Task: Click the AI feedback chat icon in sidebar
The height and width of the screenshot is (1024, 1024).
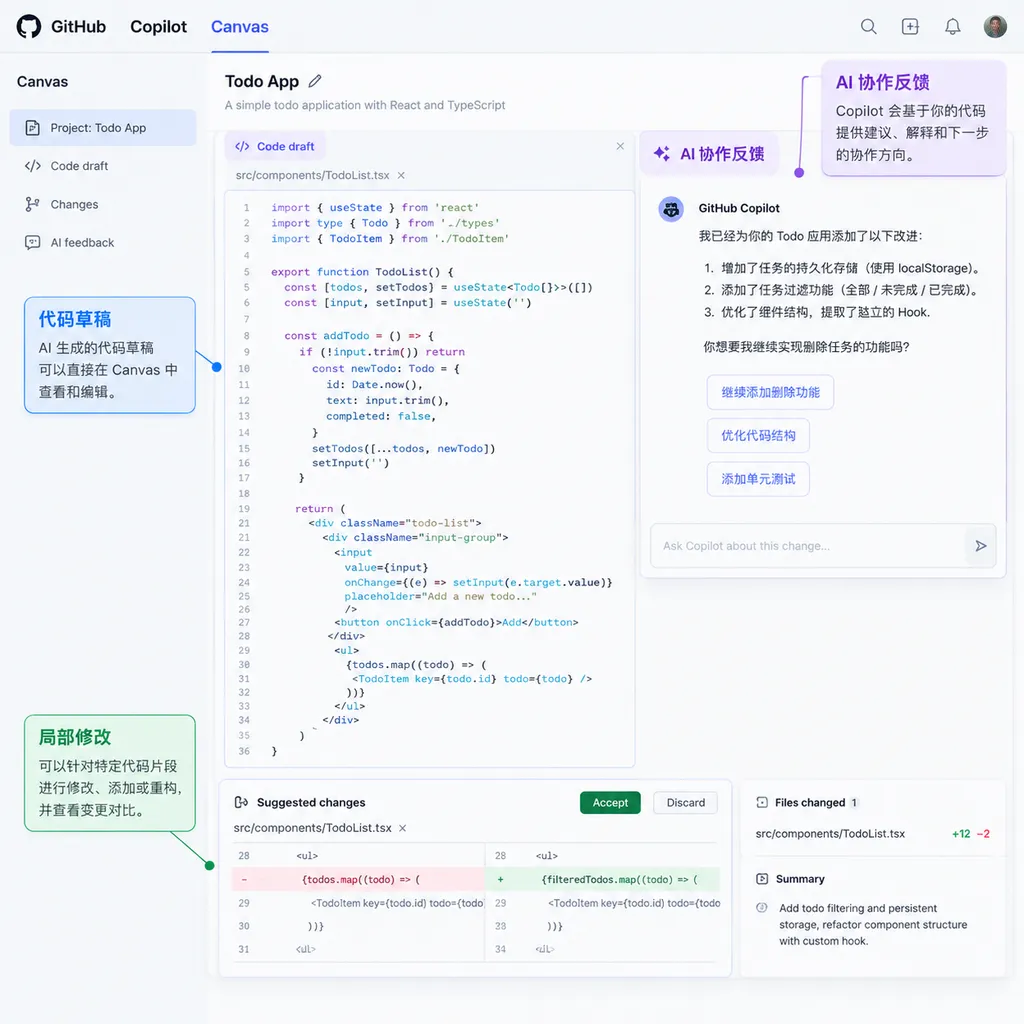Action: click(x=32, y=242)
